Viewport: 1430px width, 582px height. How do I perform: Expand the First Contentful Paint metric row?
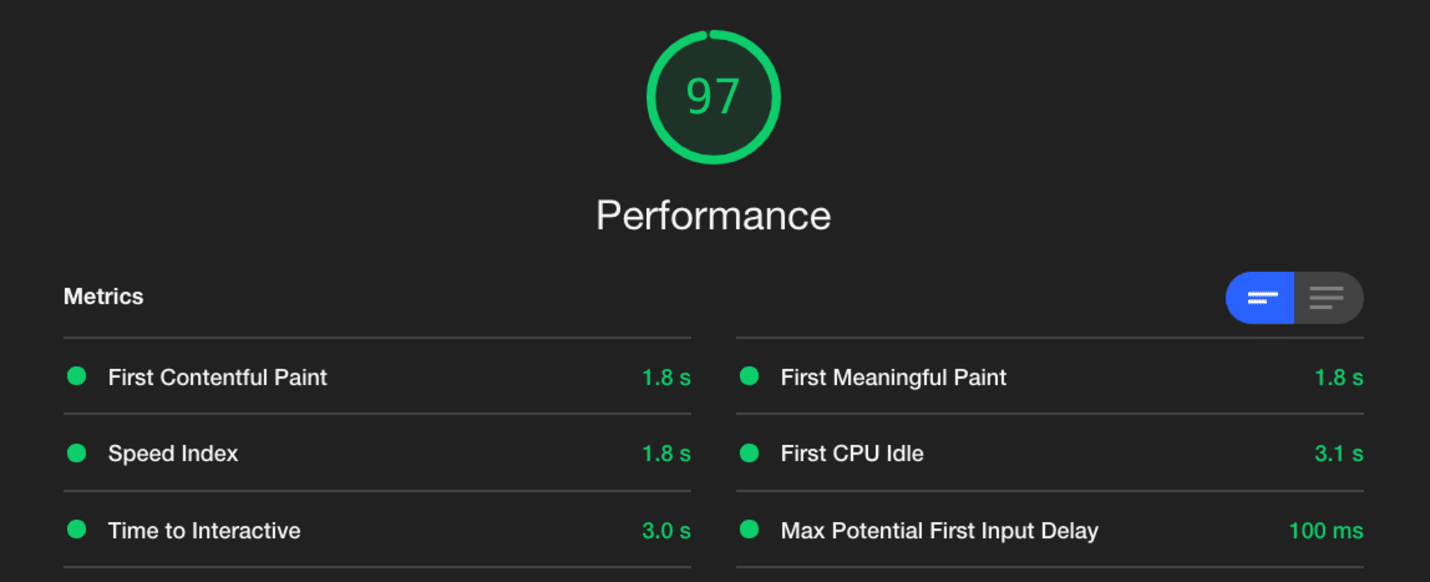377,377
